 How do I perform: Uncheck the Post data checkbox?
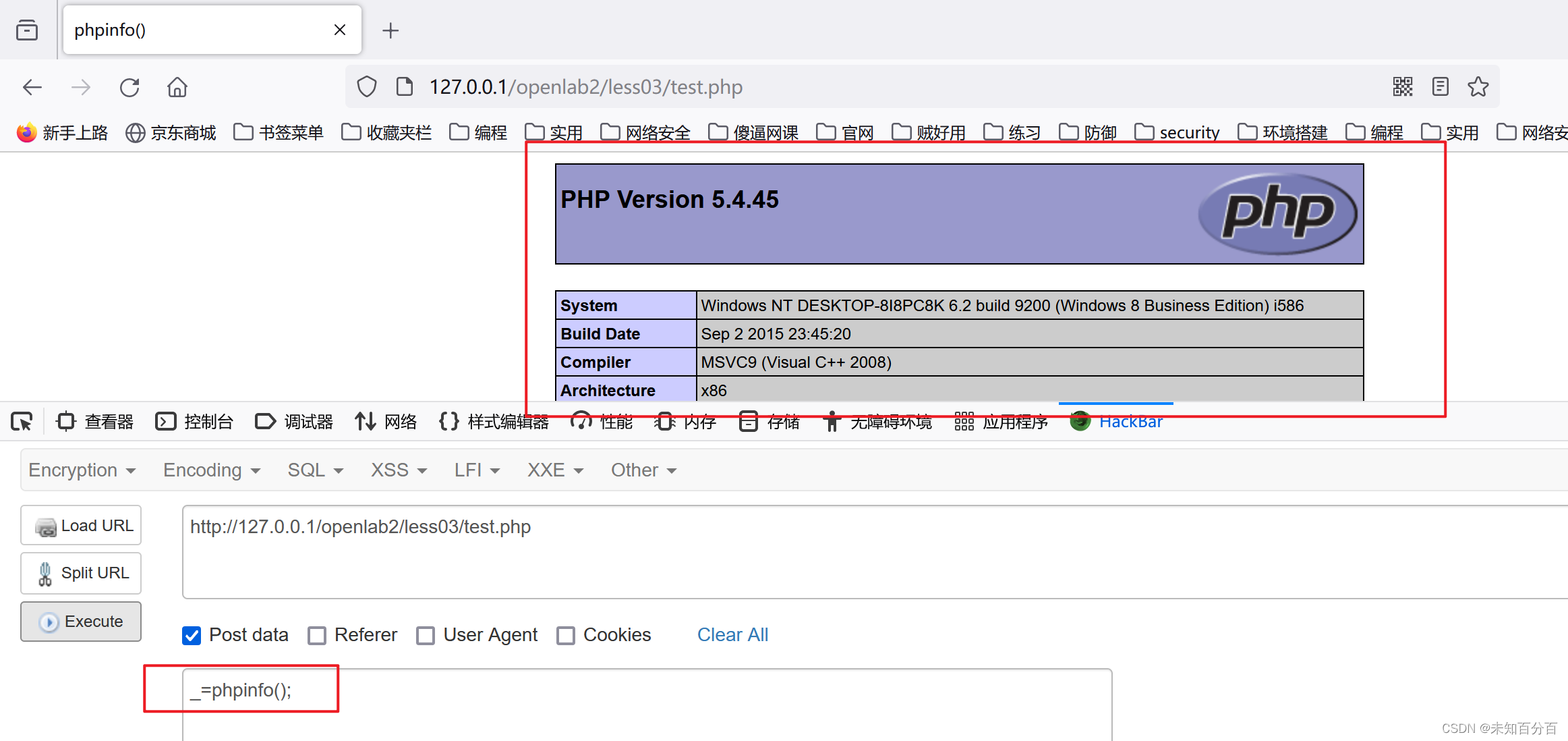coord(192,636)
